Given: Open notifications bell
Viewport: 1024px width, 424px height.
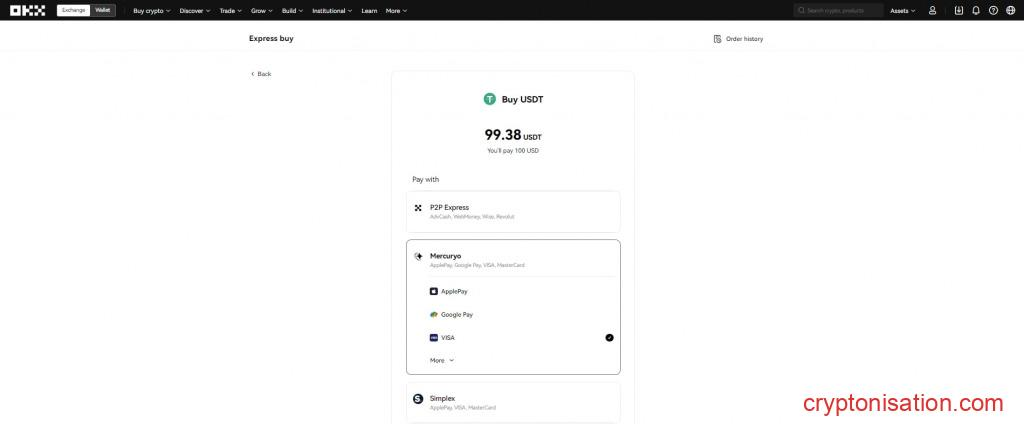Looking at the screenshot, I should pyautogui.click(x=976, y=10).
